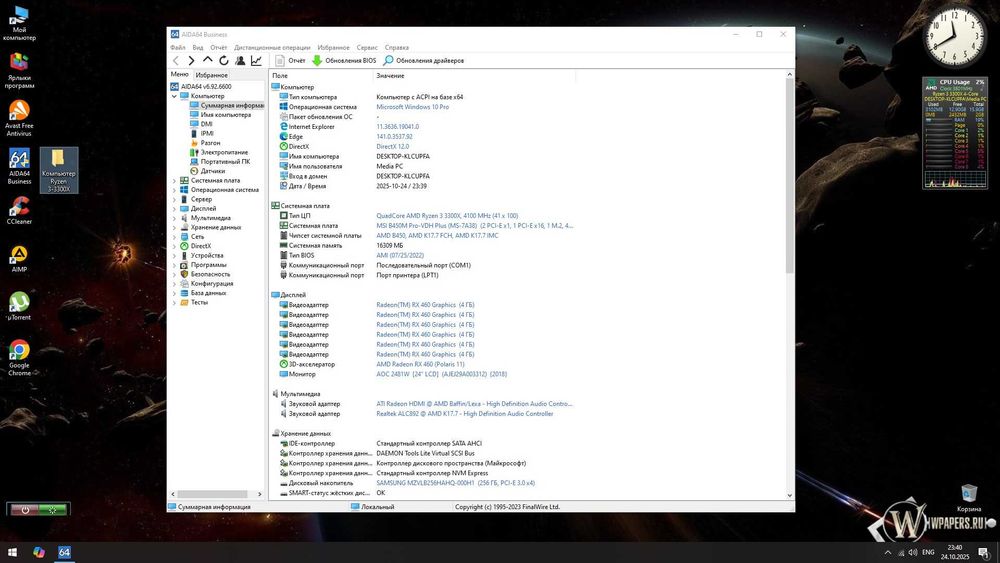Expand the Операционная система tree node
Viewport: 1000px width, 563px height.
(174, 190)
